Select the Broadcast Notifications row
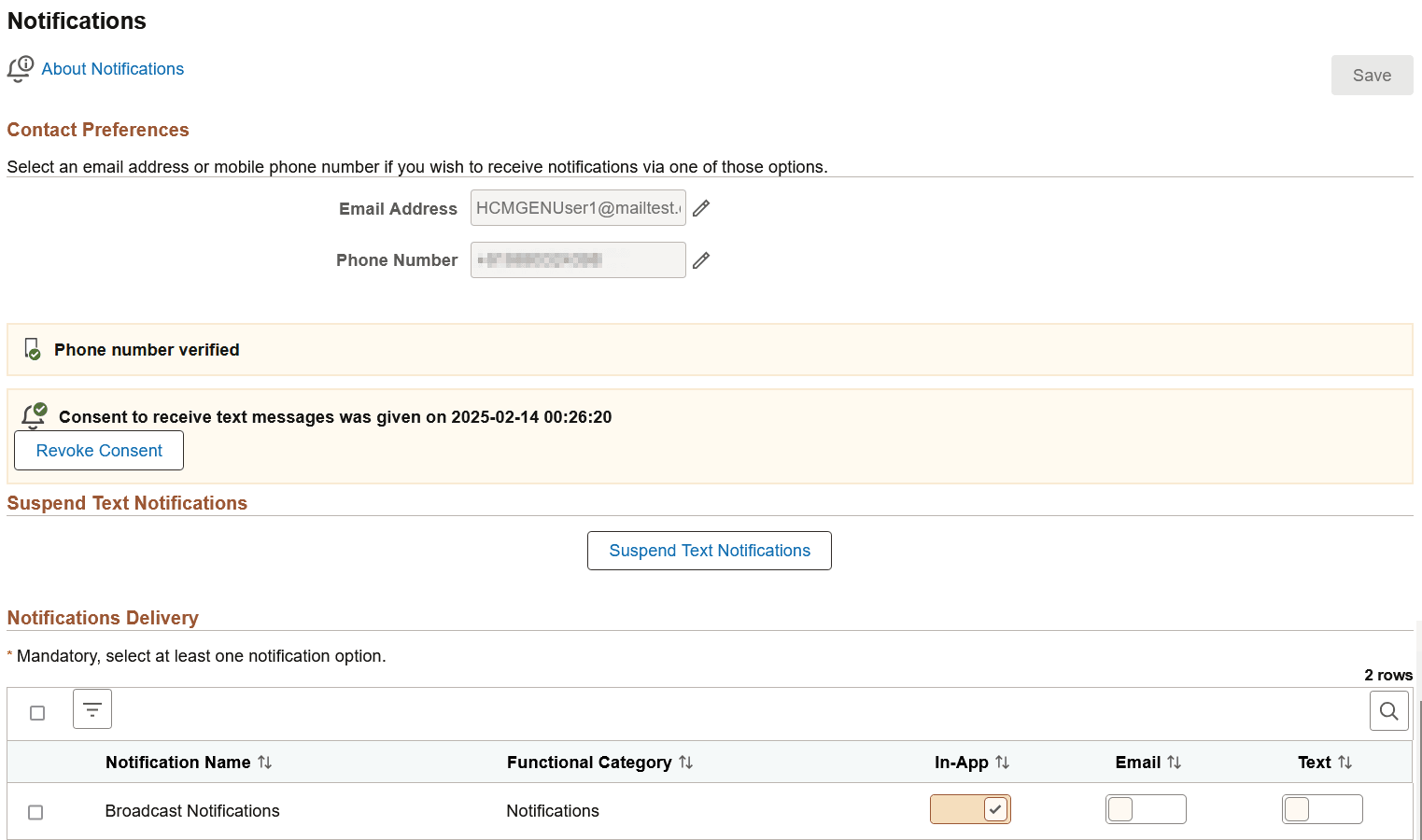The width and height of the screenshot is (1422, 840). (x=35, y=812)
